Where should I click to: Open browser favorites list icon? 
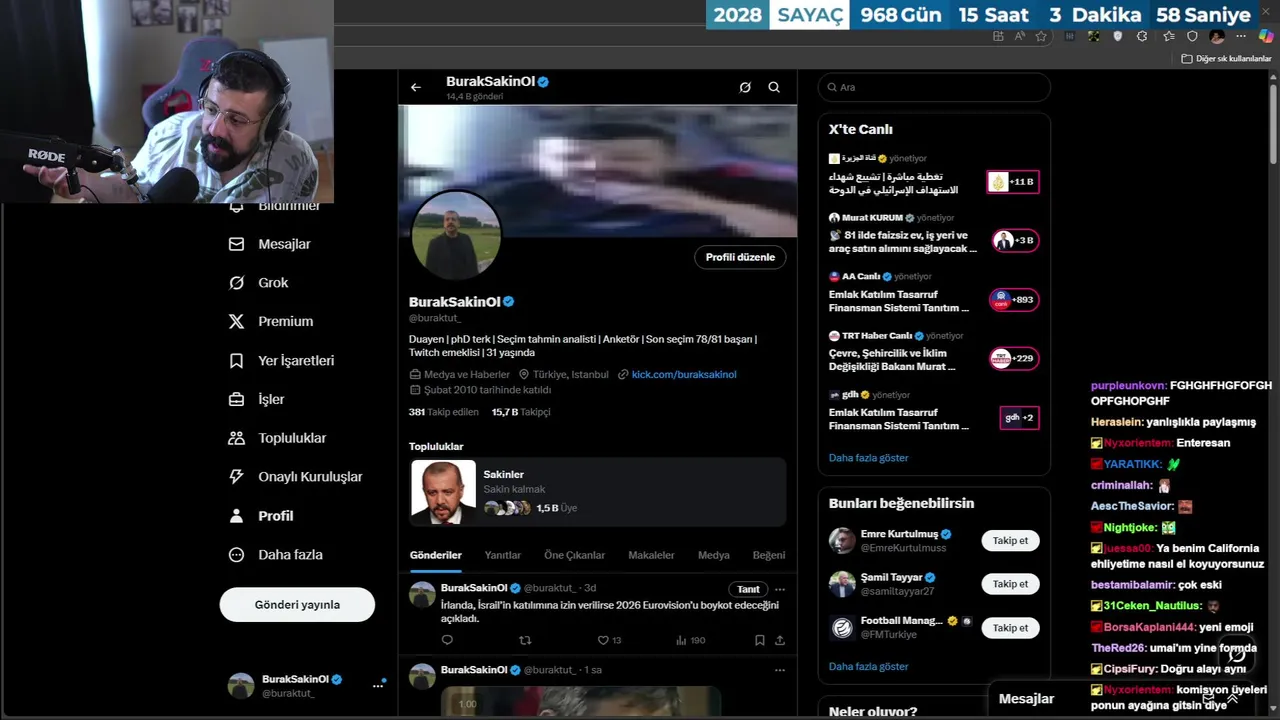point(1169,36)
